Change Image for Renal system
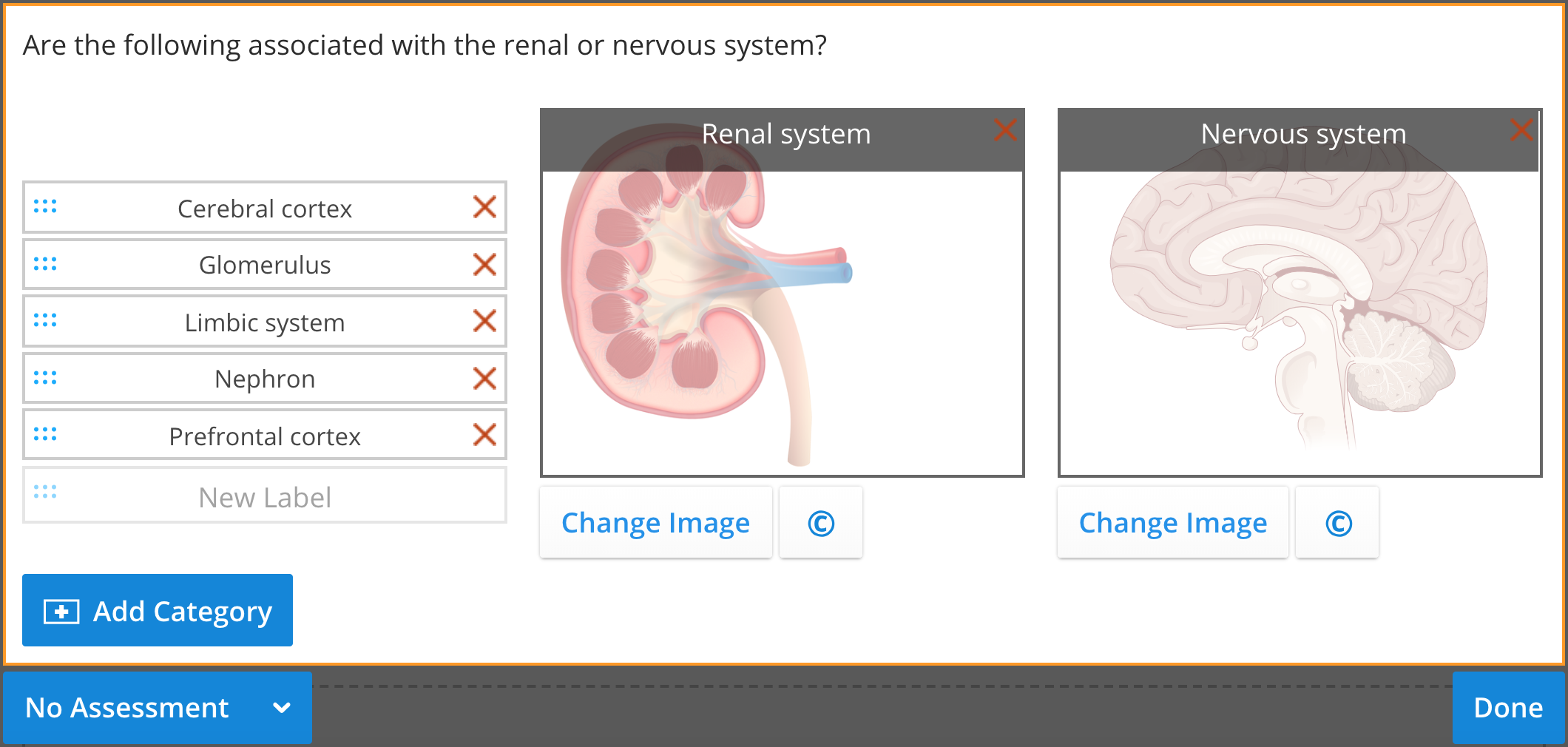1568x747 pixels. [x=655, y=523]
